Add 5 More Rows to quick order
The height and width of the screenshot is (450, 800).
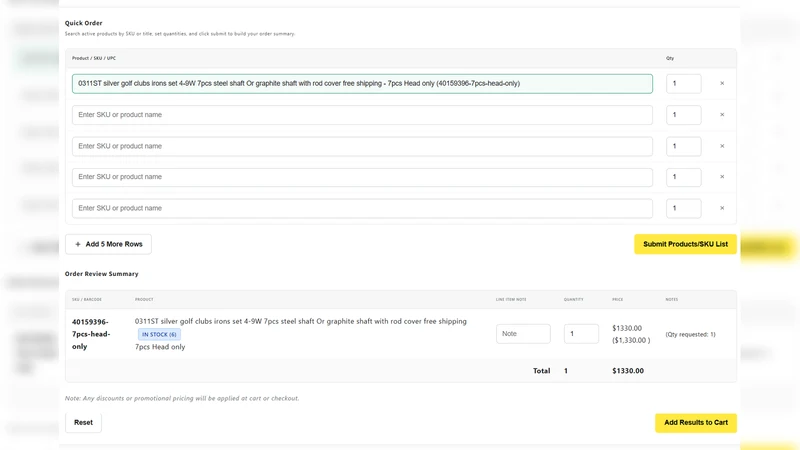tap(108, 244)
